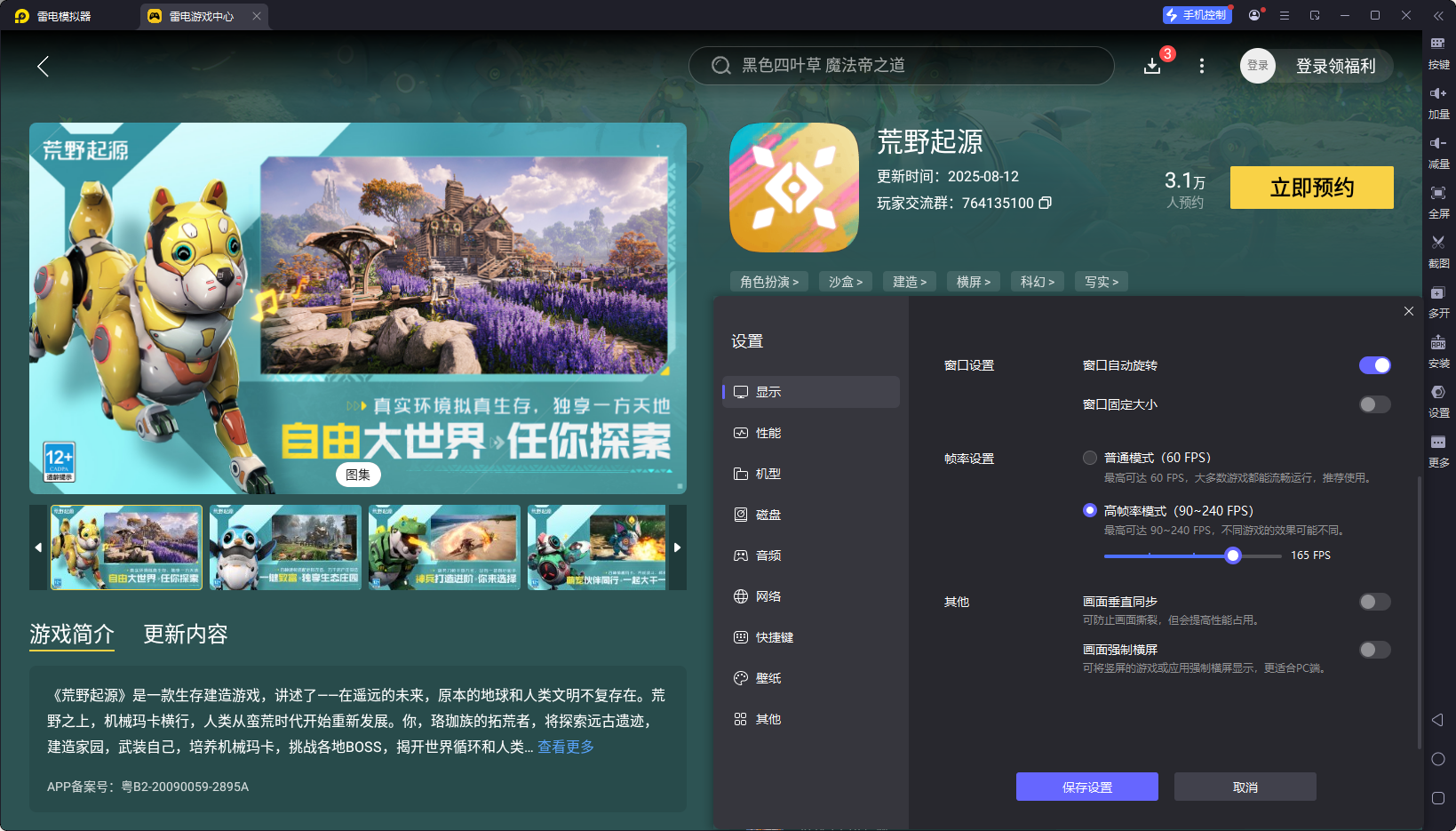Open the hamburger menu in title bar
This screenshot has width=1456, height=831.
pyautogui.click(x=1285, y=15)
